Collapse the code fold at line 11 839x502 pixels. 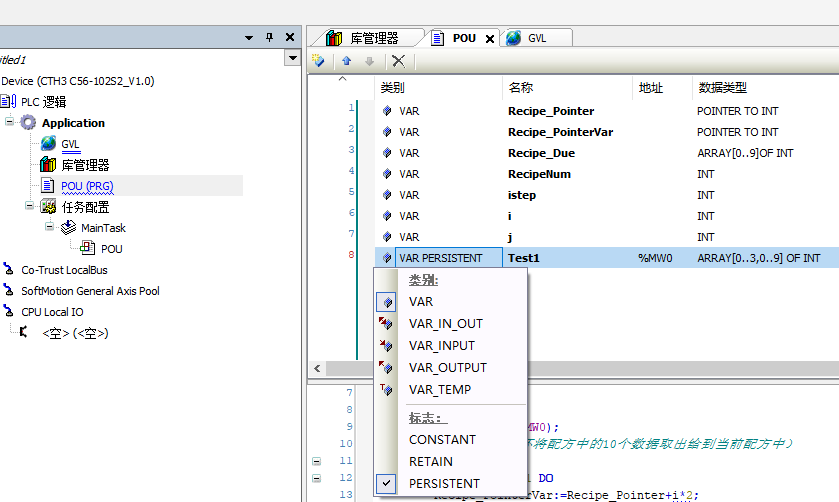[316, 461]
